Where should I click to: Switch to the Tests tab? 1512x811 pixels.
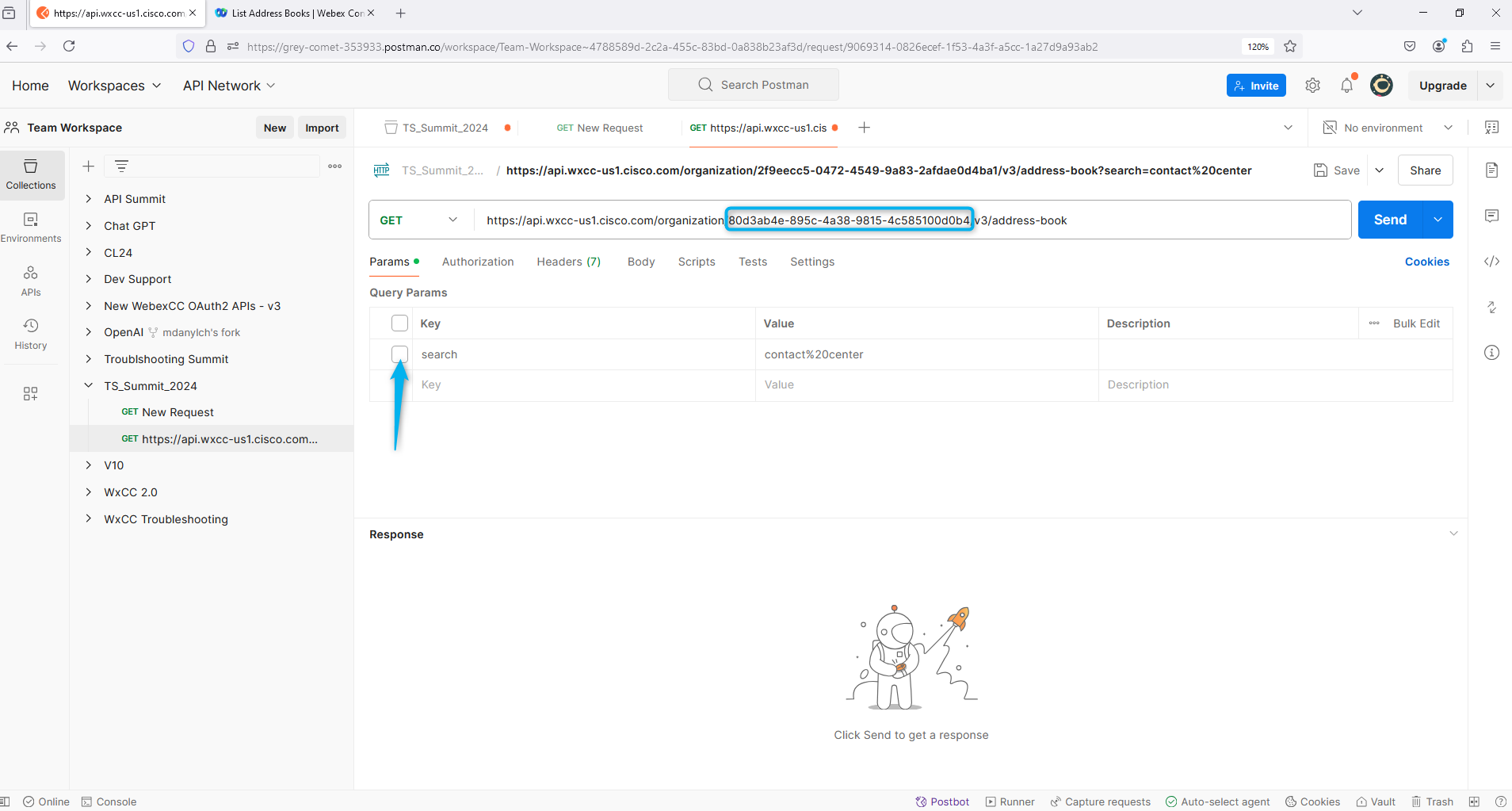753,262
